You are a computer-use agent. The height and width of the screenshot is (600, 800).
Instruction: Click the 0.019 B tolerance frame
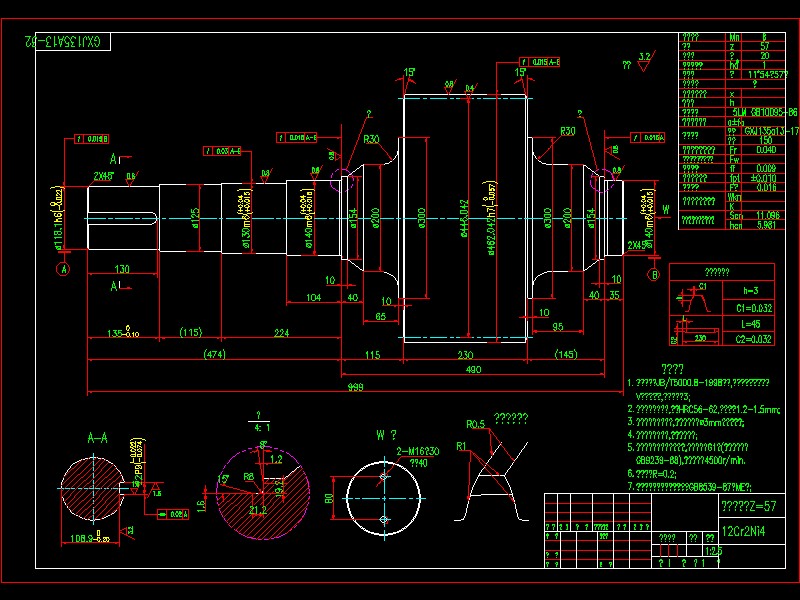(x=92, y=139)
